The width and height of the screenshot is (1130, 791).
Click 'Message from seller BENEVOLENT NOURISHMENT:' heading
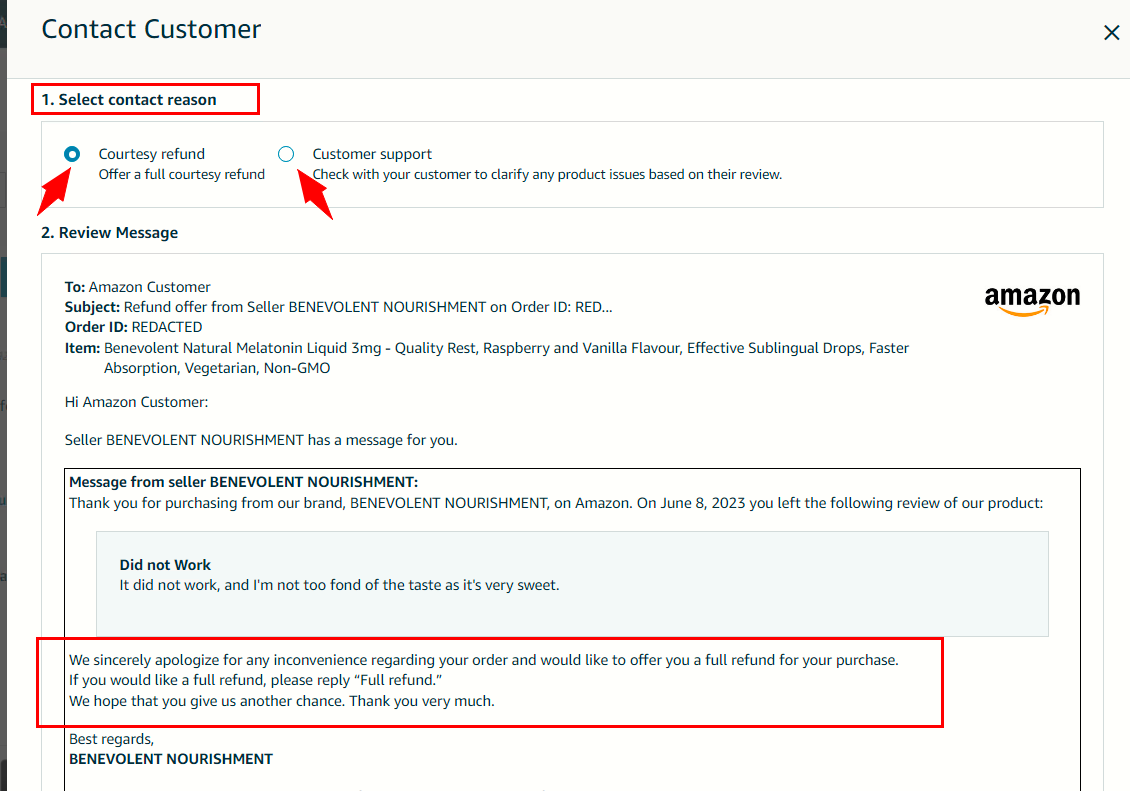(244, 482)
